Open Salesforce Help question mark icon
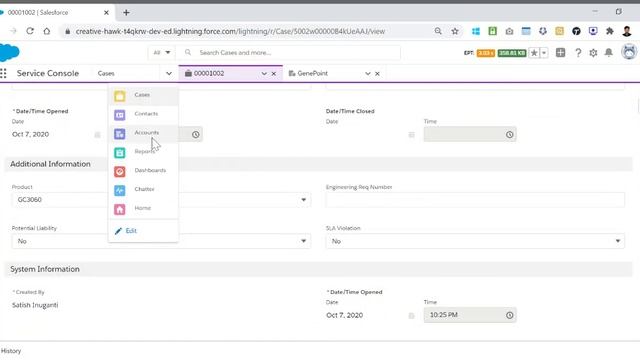 (578, 53)
